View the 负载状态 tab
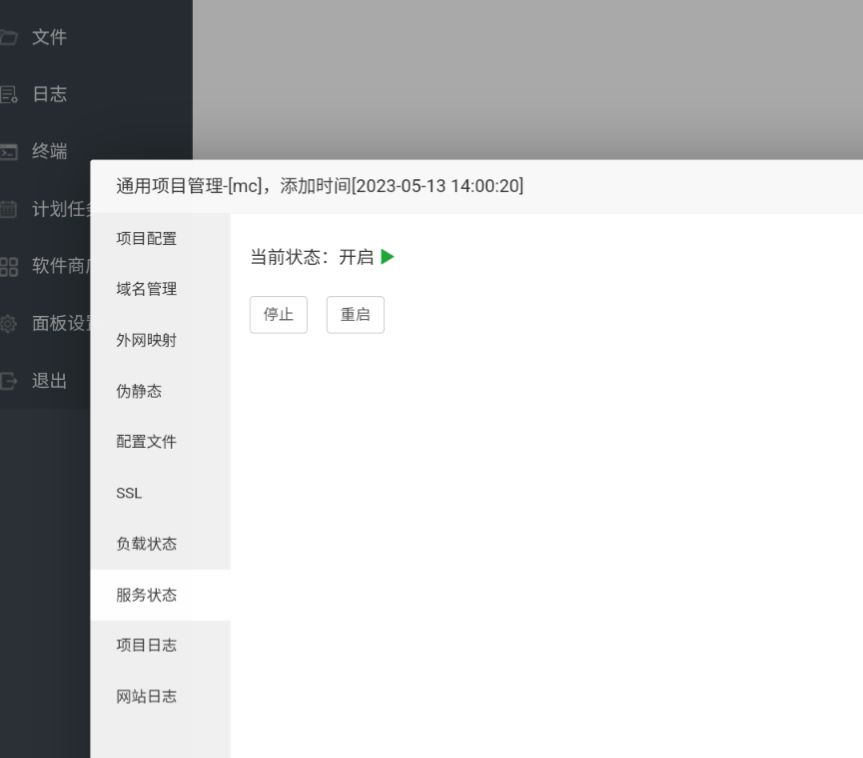Image resolution: width=863 pixels, height=758 pixels. 146,544
